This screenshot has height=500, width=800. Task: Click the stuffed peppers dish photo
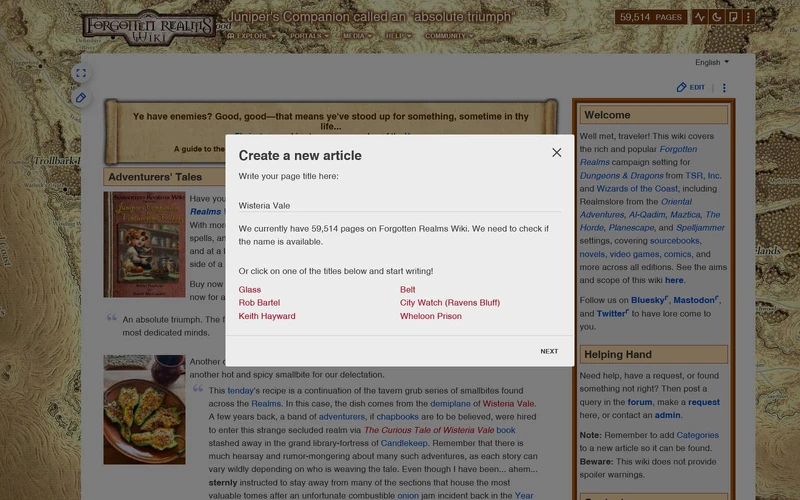click(x=144, y=410)
